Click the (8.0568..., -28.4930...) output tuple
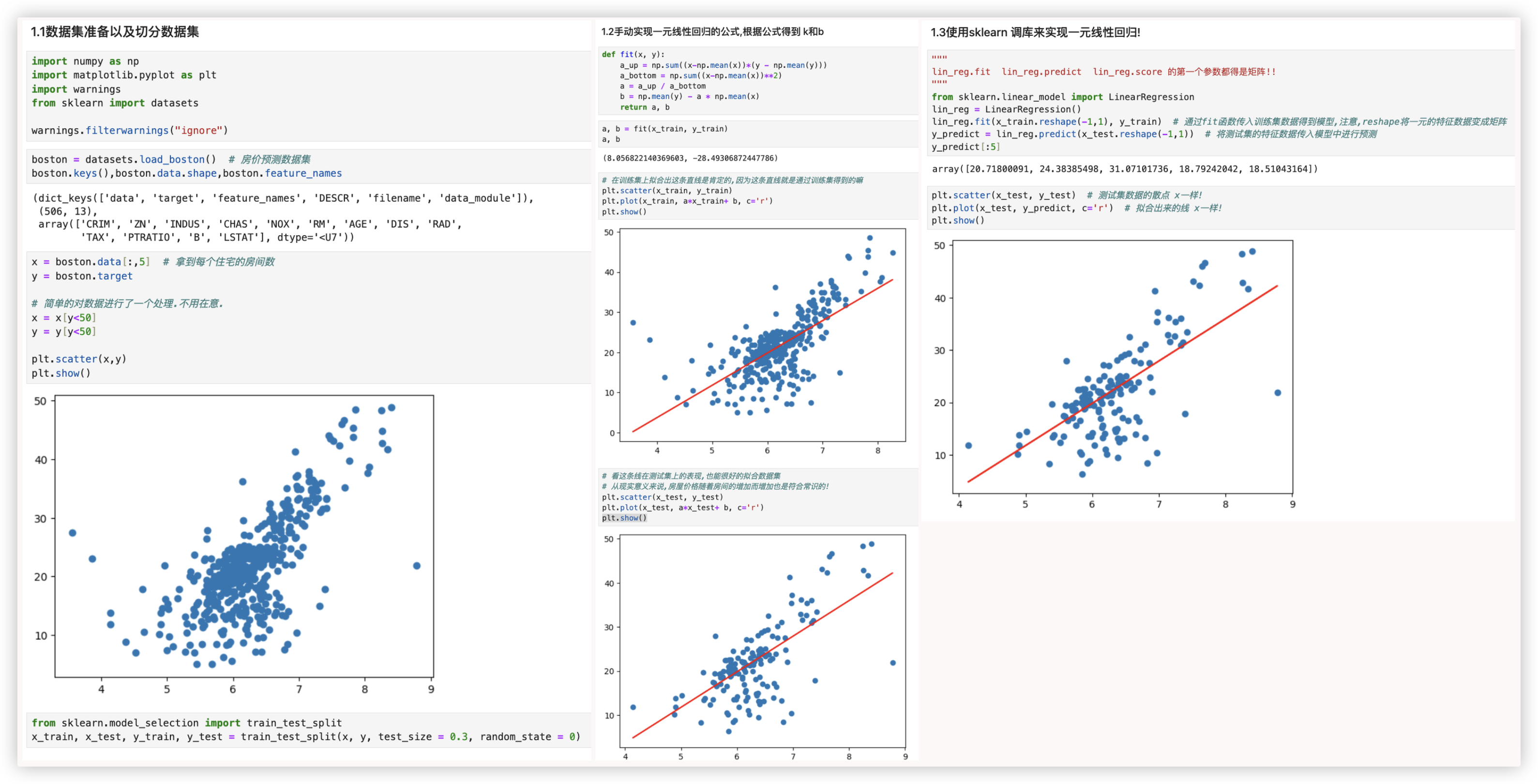Image resolution: width=1538 pixels, height=784 pixels. [690, 158]
